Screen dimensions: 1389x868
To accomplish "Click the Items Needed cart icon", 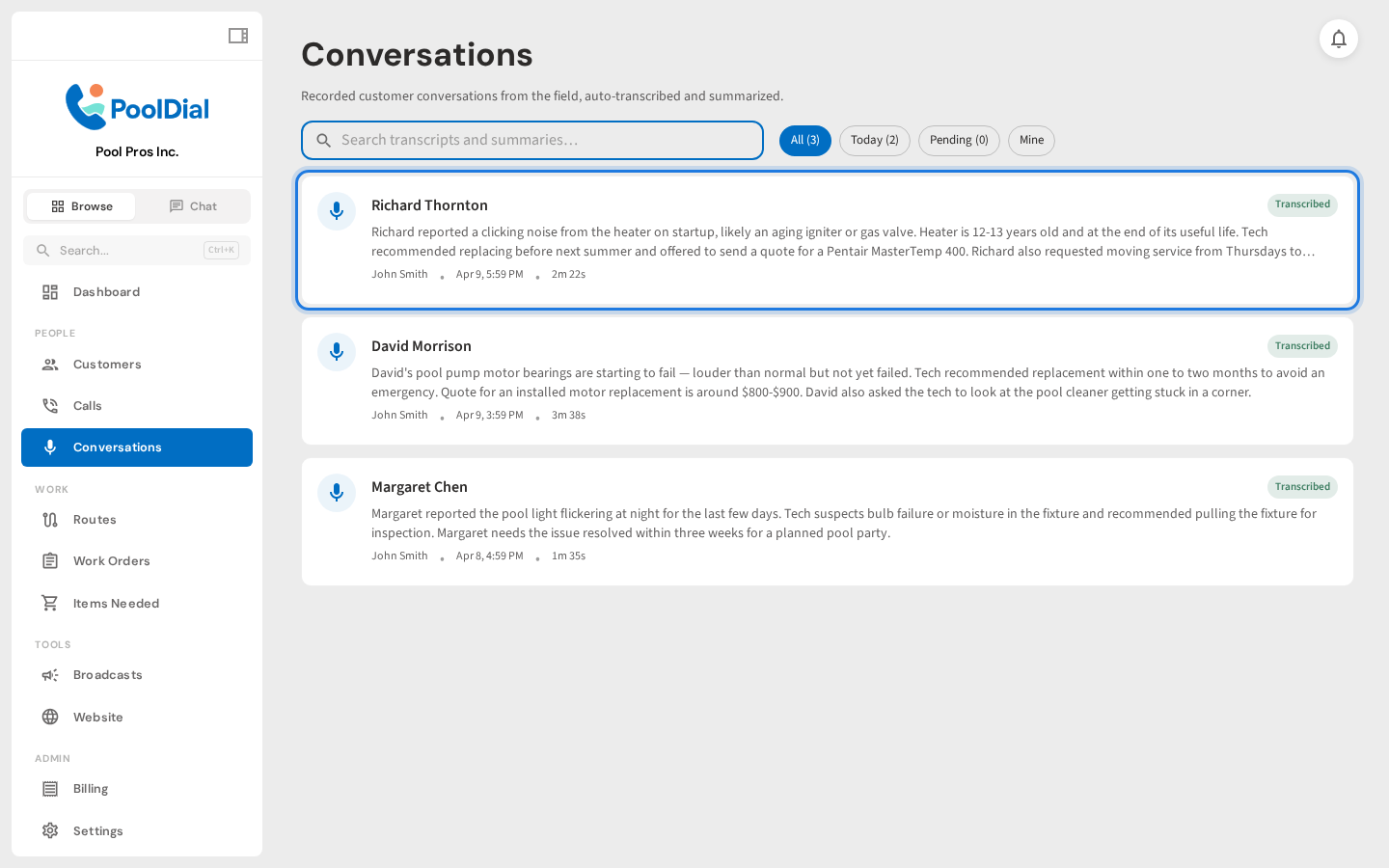I will [x=50, y=603].
